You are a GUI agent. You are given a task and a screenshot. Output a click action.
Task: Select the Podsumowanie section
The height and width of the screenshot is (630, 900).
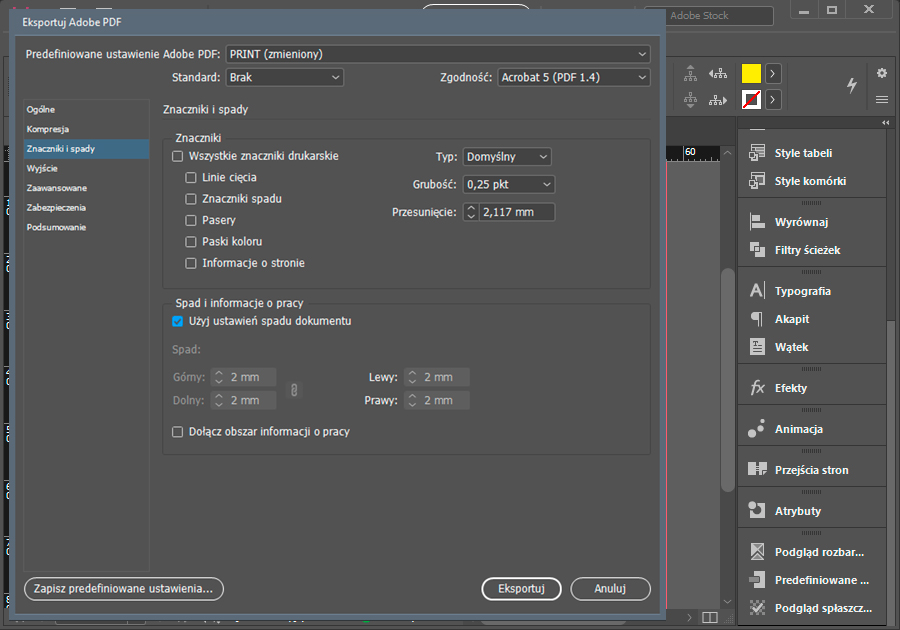pos(86,227)
